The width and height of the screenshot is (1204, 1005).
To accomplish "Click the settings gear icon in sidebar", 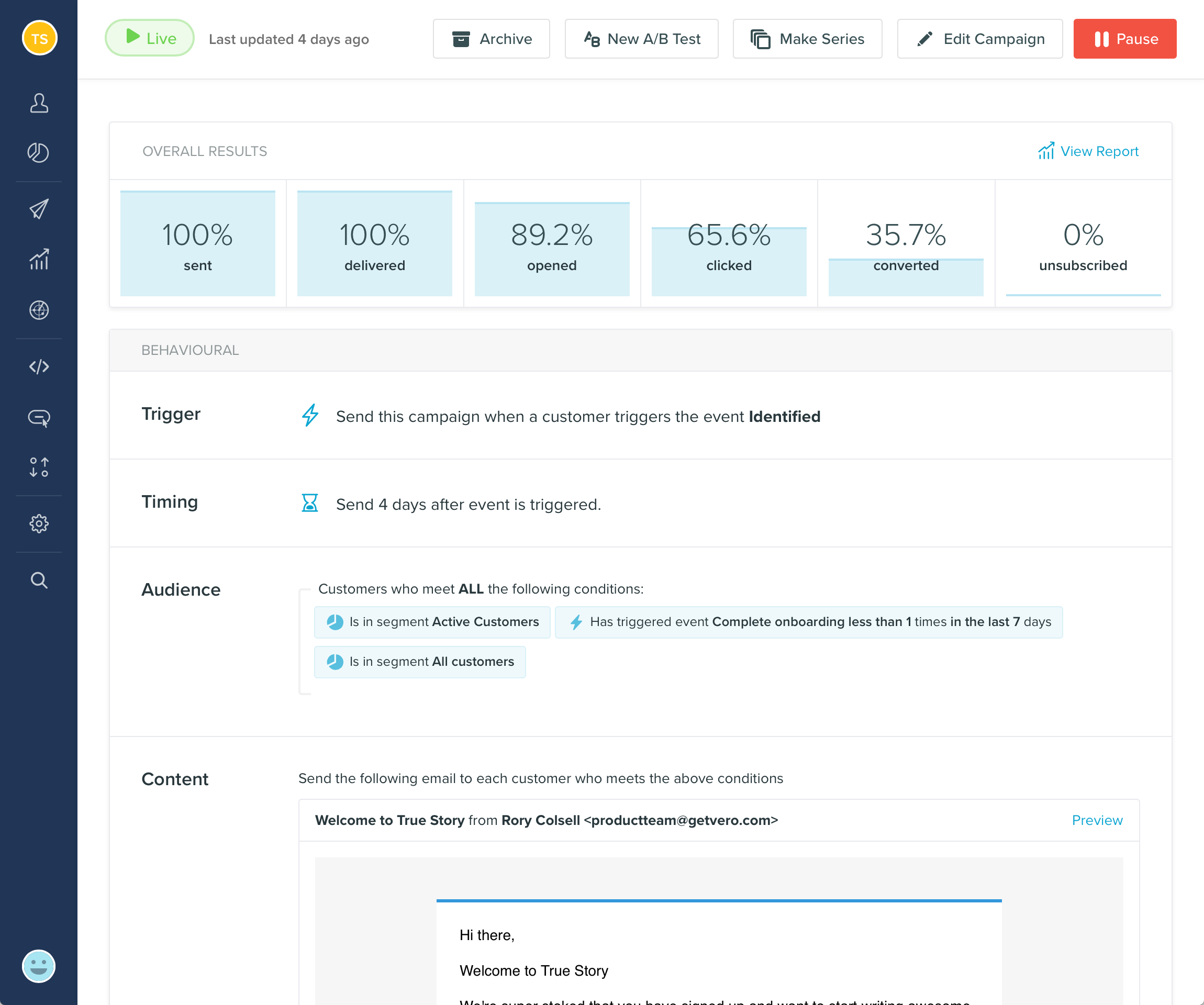I will [39, 524].
